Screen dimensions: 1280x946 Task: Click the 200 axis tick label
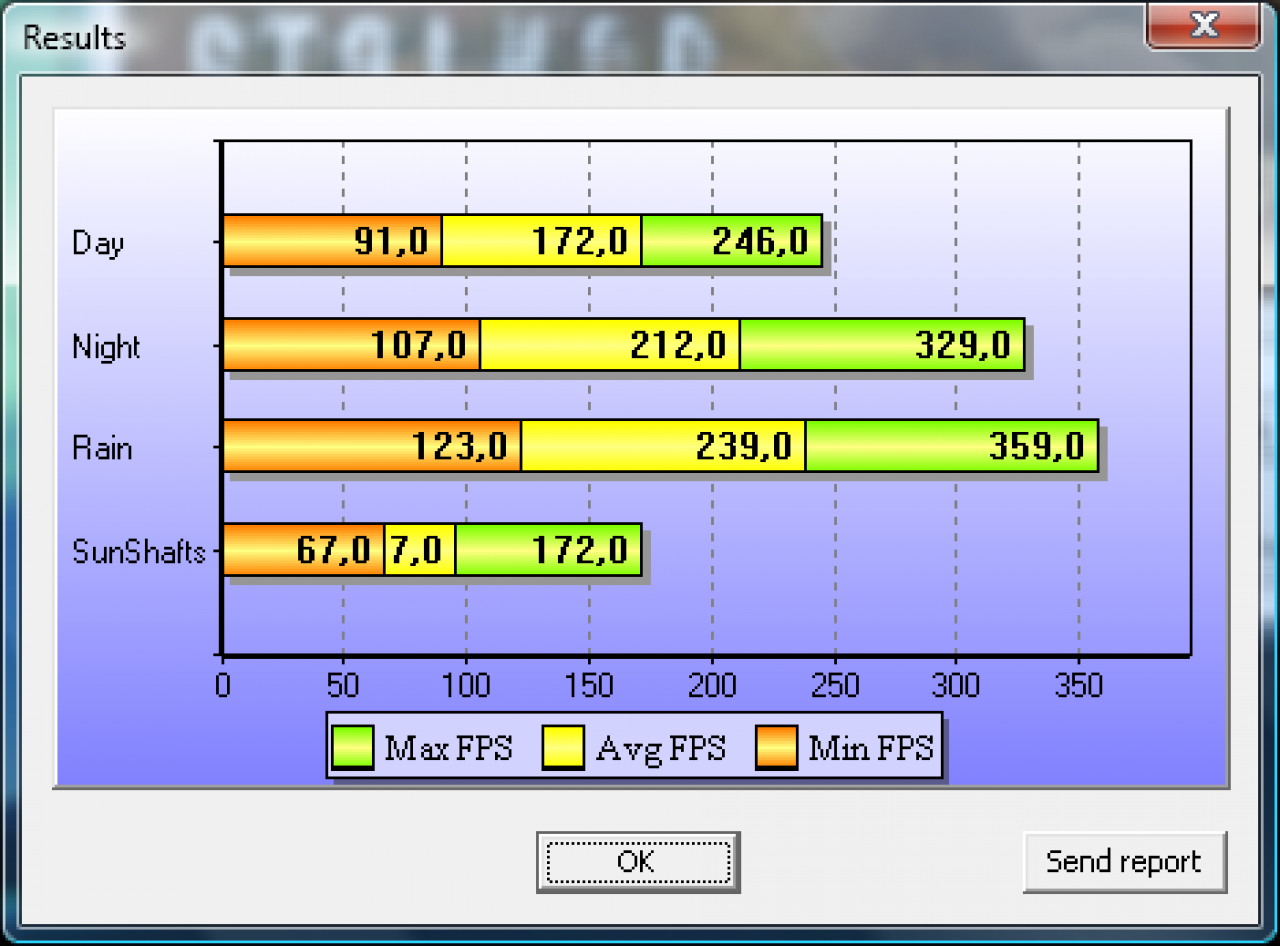pyautogui.click(x=712, y=685)
